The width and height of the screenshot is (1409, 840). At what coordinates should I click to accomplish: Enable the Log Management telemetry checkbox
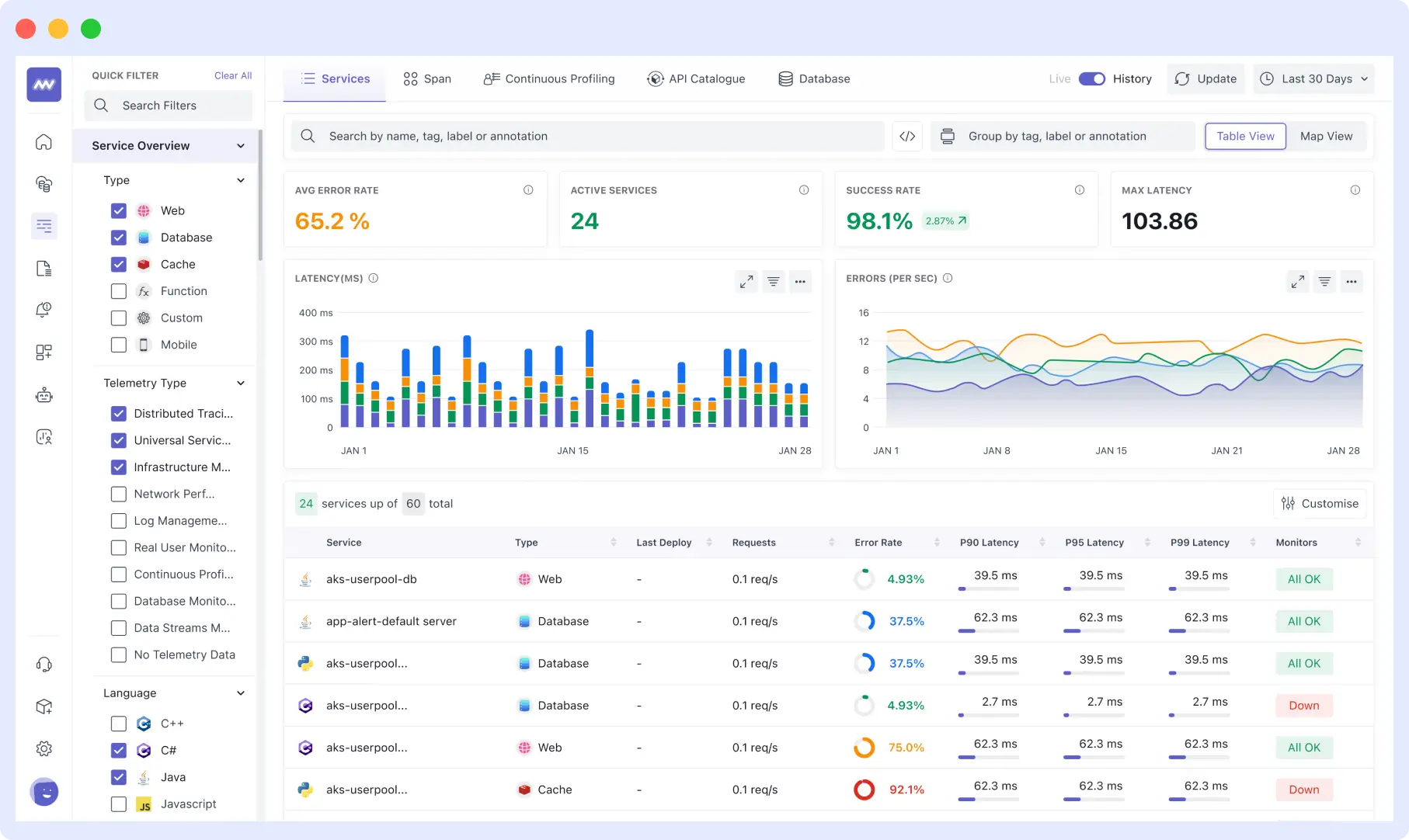118,521
